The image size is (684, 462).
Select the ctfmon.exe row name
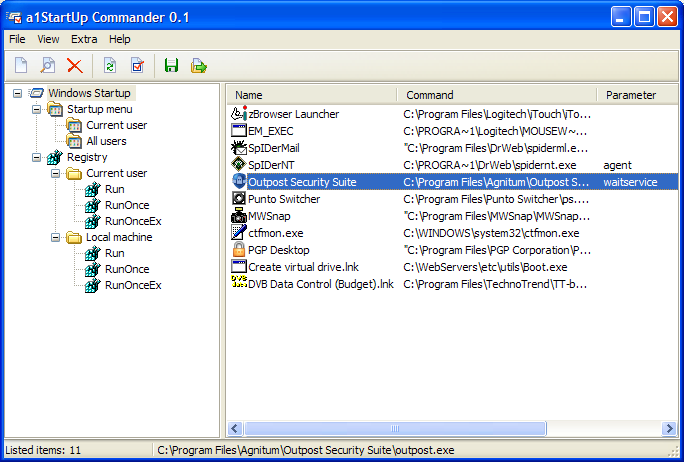[276, 233]
